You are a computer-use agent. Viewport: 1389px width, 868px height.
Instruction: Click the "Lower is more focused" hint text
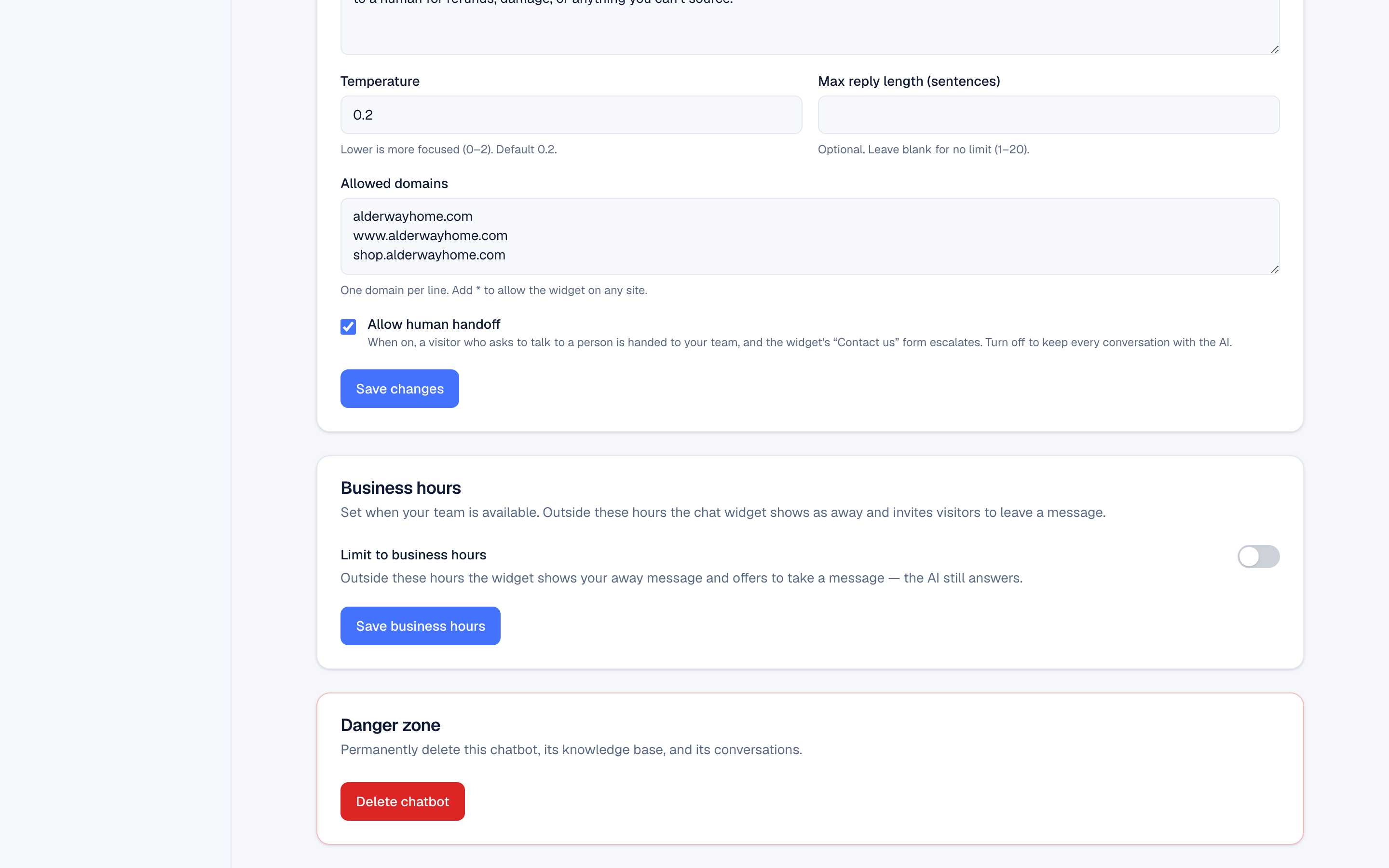point(448,149)
